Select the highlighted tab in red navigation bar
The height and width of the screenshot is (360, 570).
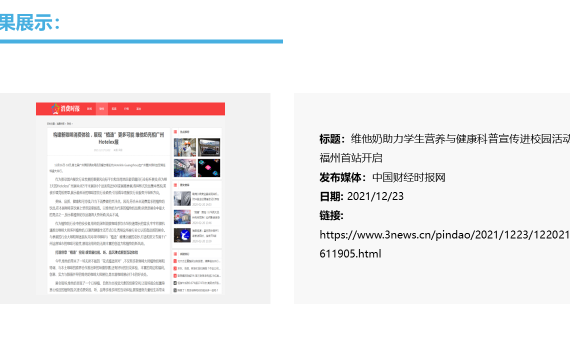point(102,109)
